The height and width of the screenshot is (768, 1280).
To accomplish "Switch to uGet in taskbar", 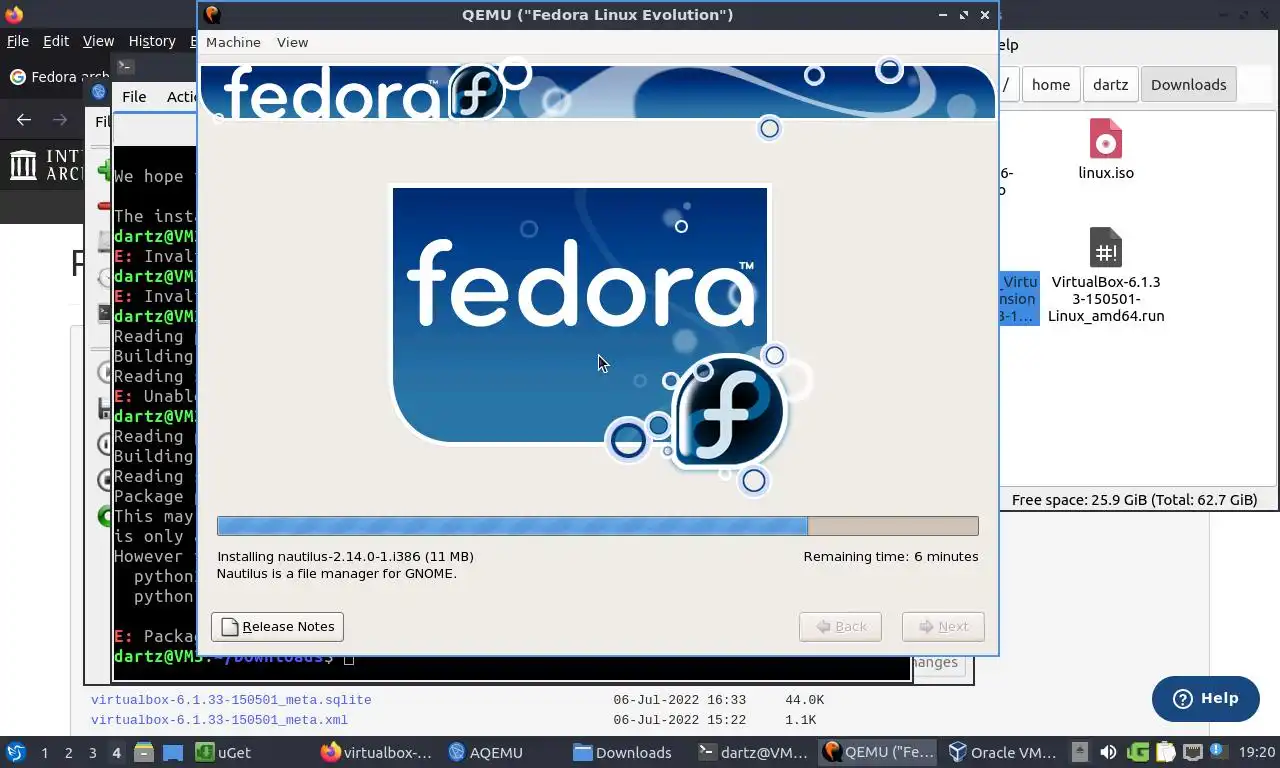I will [x=224, y=753].
